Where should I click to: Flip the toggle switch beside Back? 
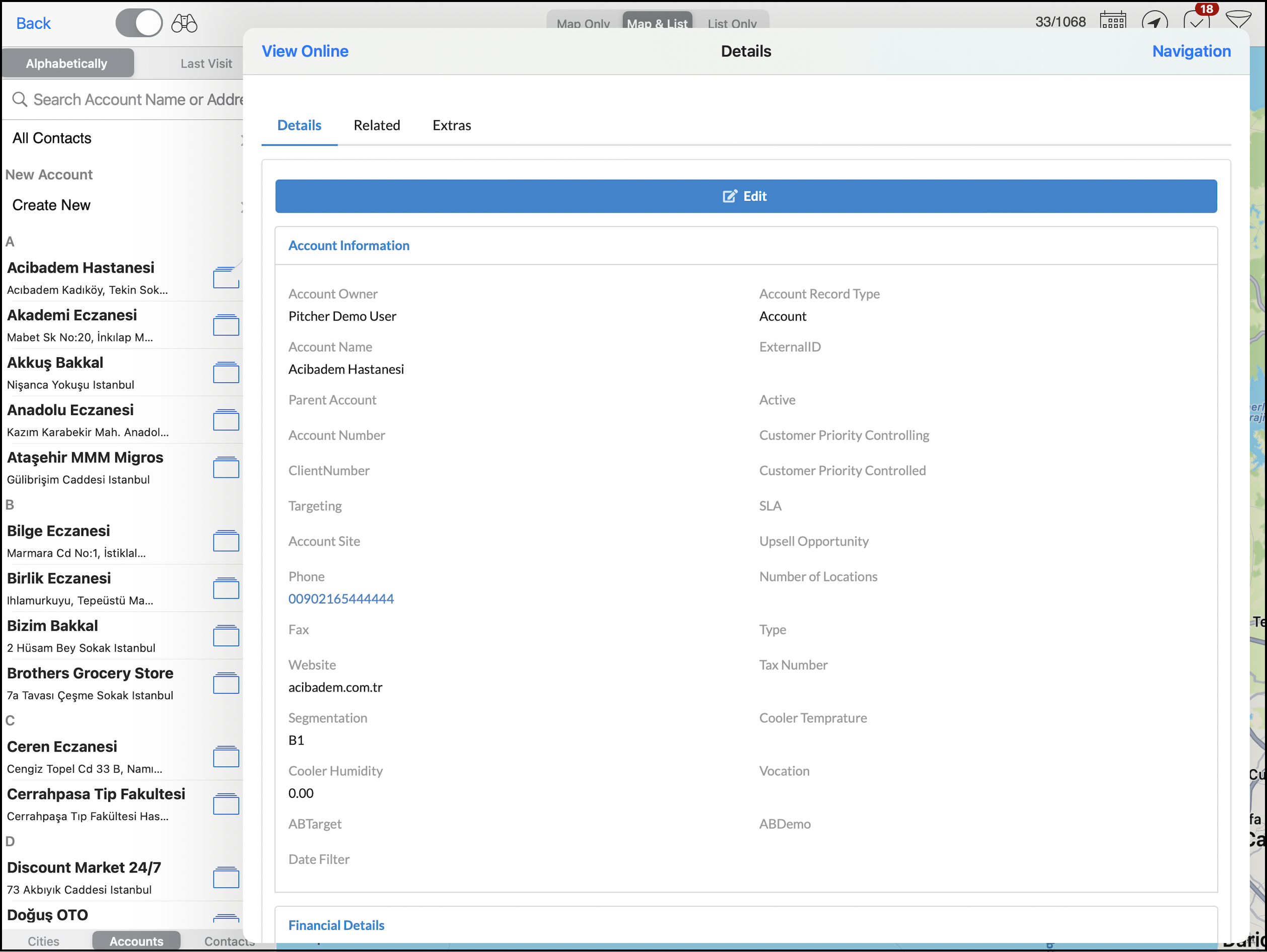pyautogui.click(x=138, y=23)
